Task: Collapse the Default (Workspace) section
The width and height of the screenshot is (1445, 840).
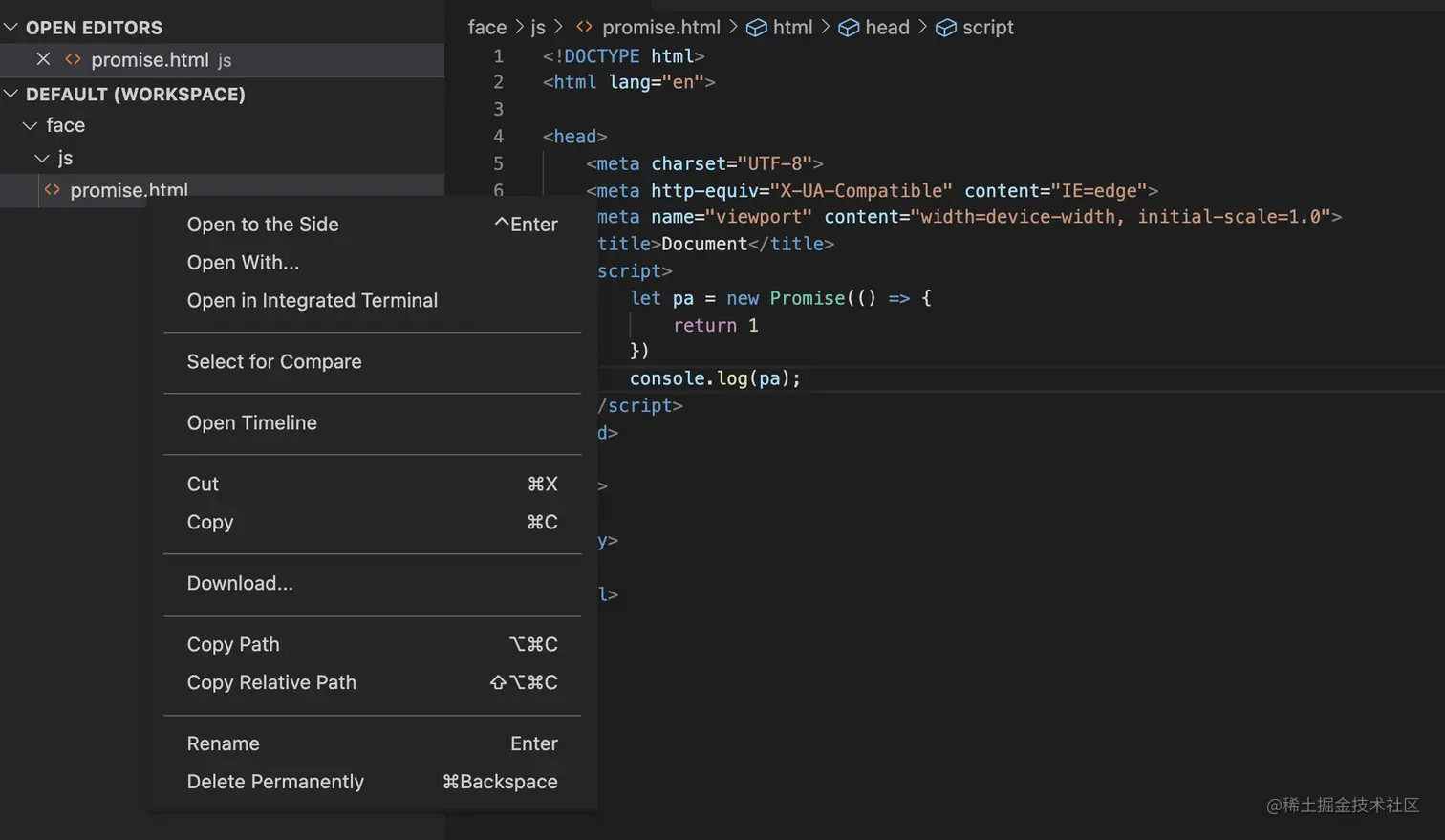Action: 11,94
